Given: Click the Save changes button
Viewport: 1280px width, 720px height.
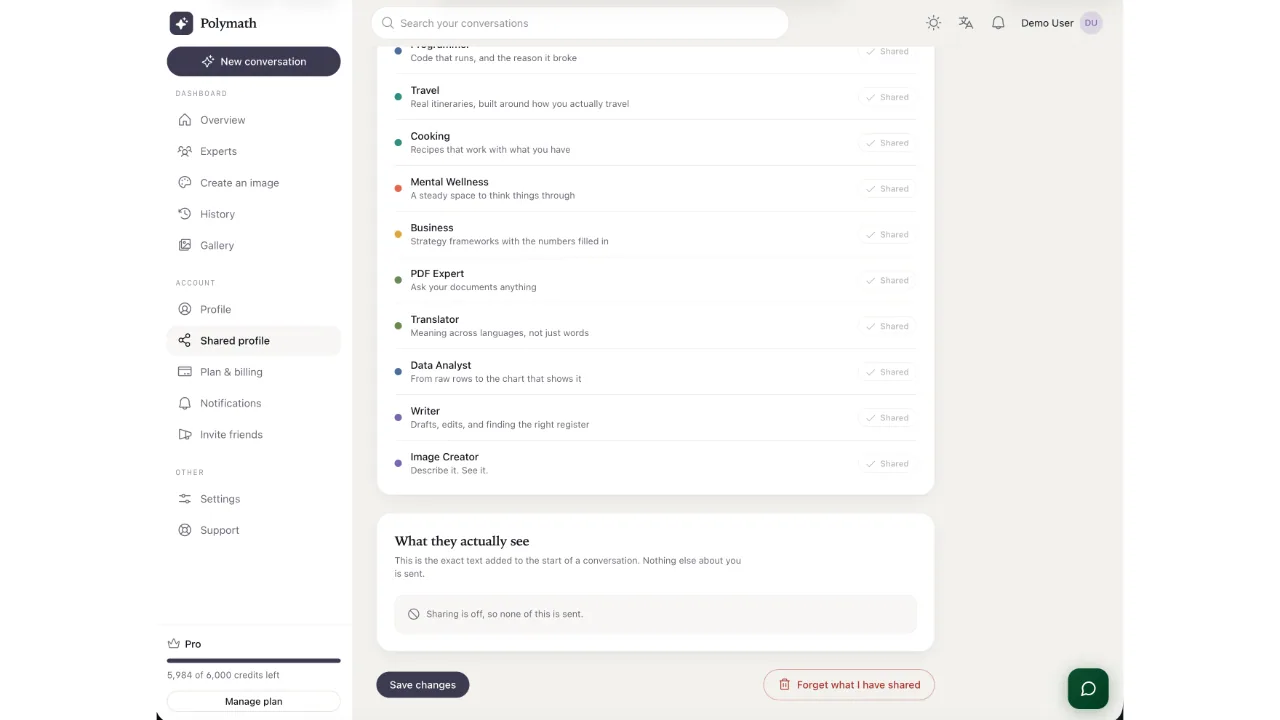Looking at the screenshot, I should coord(423,685).
